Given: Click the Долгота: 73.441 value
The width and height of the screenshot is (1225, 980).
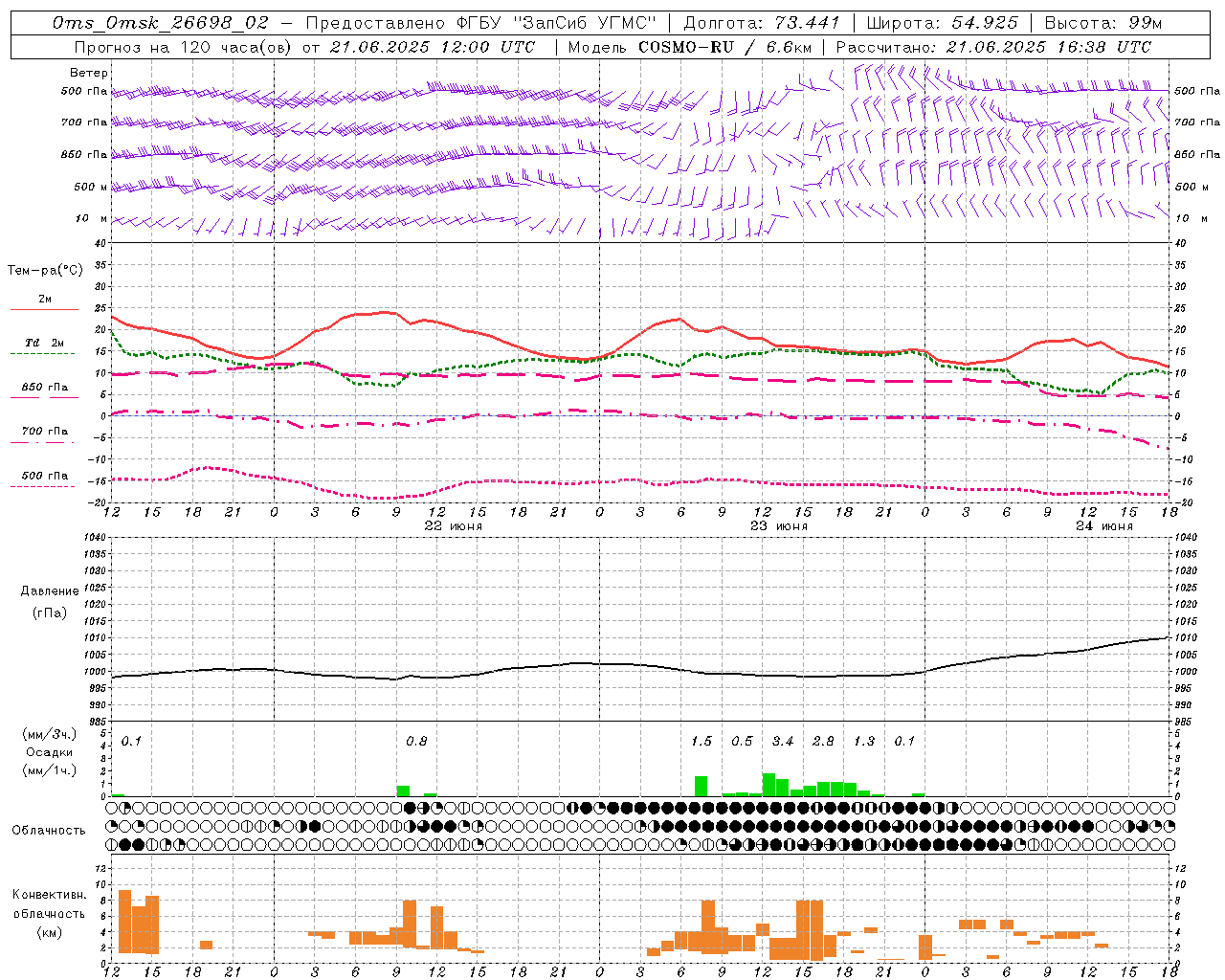Looking at the screenshot, I should point(762,23).
